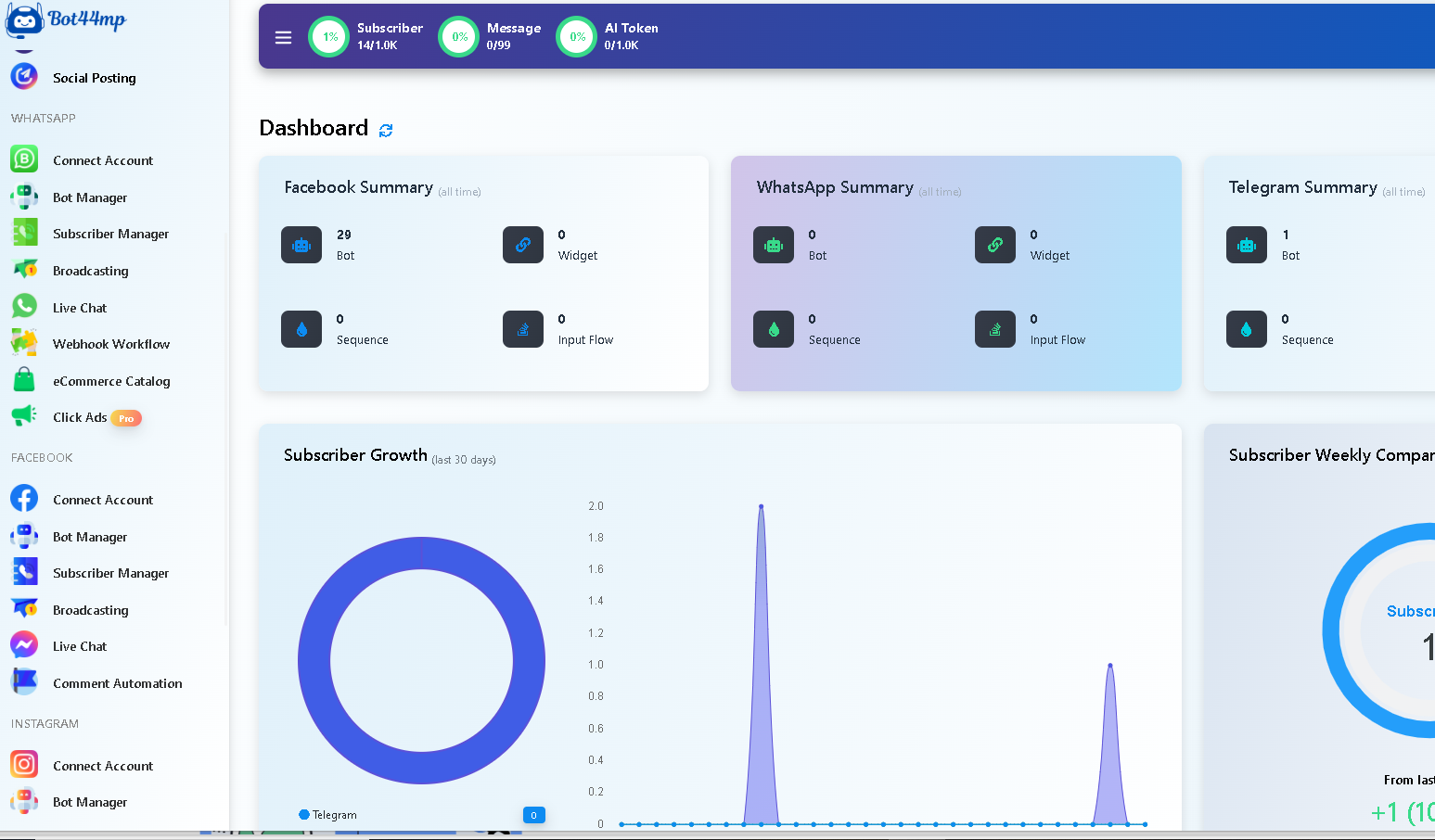Image resolution: width=1435 pixels, height=840 pixels.
Task: Click the Facebook Widget link icon
Action: pos(523,245)
